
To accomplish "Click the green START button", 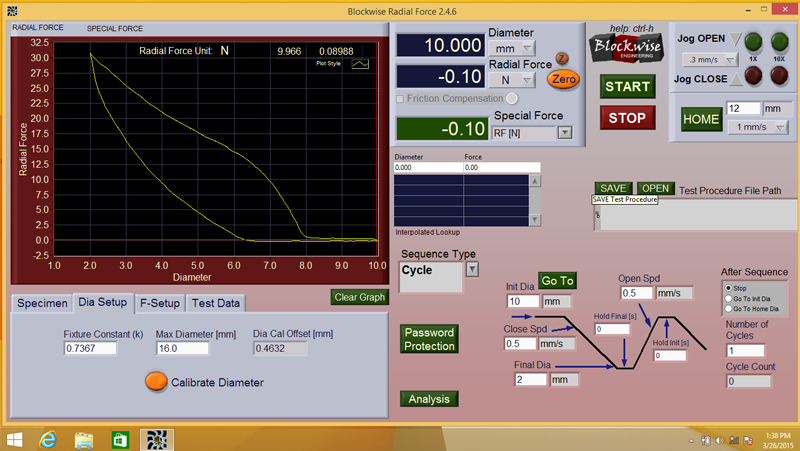I will click(x=627, y=87).
